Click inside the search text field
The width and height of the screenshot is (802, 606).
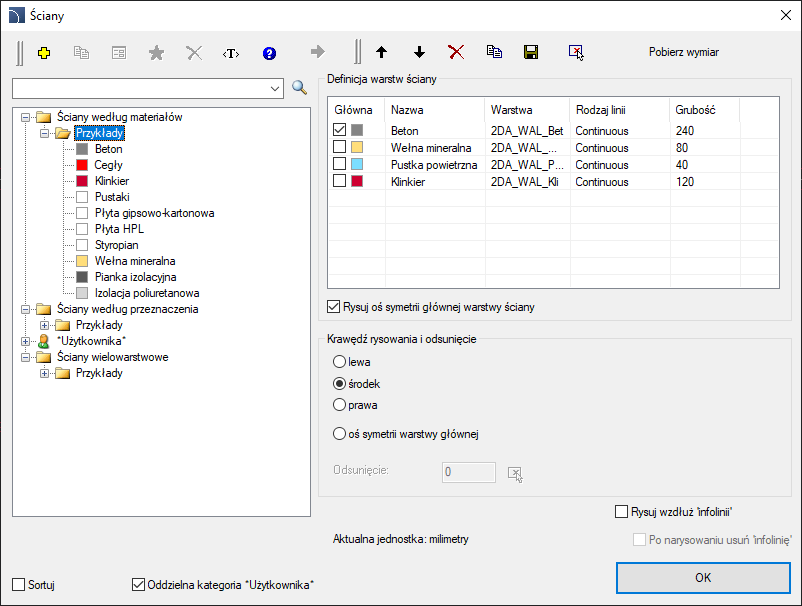pos(140,88)
